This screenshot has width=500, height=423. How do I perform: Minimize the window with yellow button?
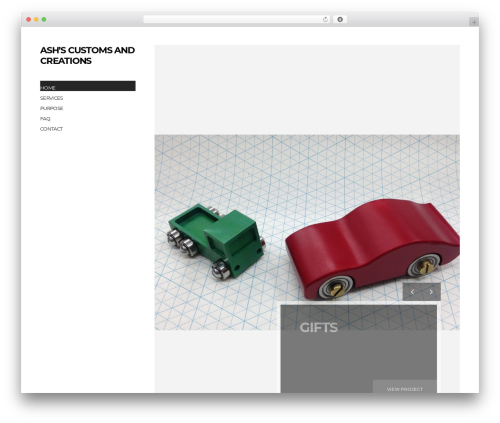pyautogui.click(x=36, y=19)
